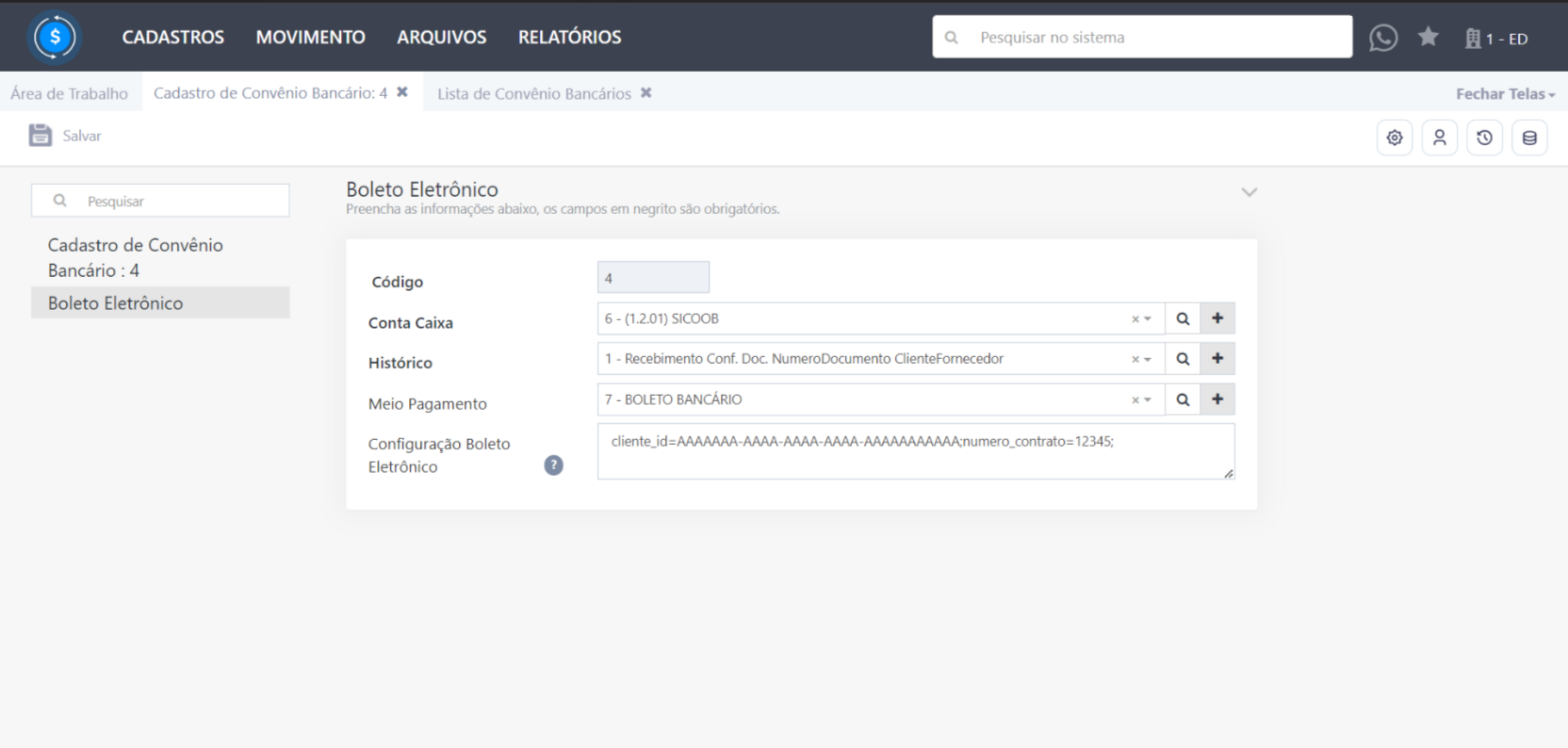
Task: Open the WhatsApp support icon
Action: coord(1382,38)
